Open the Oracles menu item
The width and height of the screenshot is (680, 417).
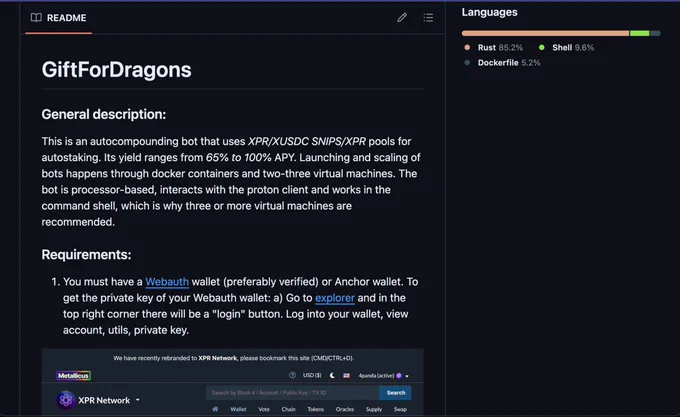pos(345,409)
